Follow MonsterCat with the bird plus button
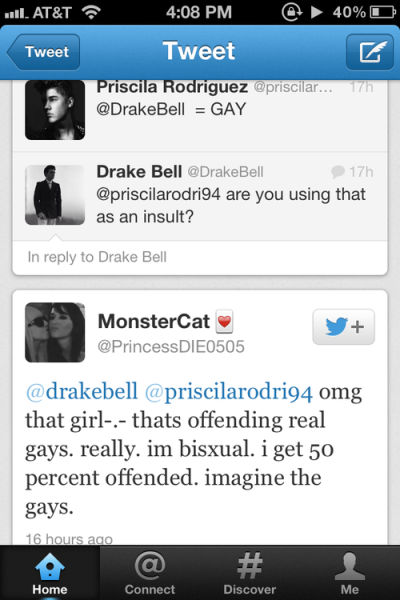 pyautogui.click(x=343, y=327)
